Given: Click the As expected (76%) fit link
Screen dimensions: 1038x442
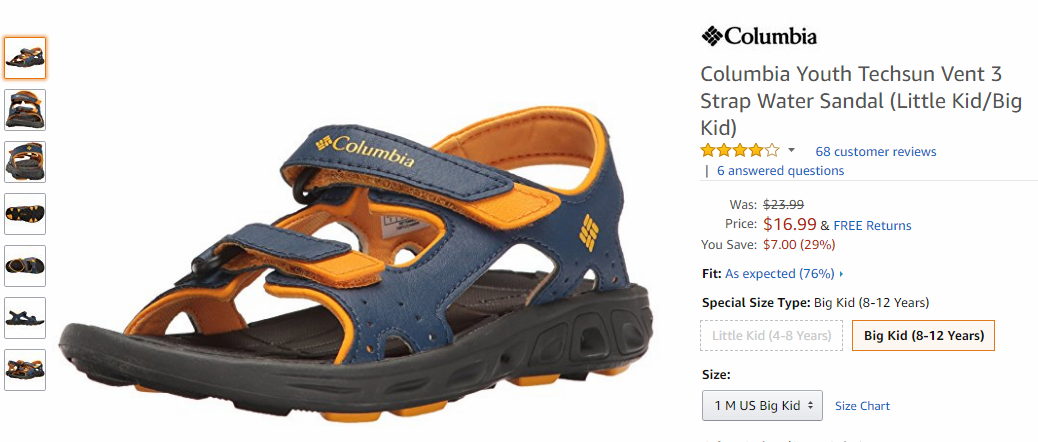Looking at the screenshot, I should 780,274.
